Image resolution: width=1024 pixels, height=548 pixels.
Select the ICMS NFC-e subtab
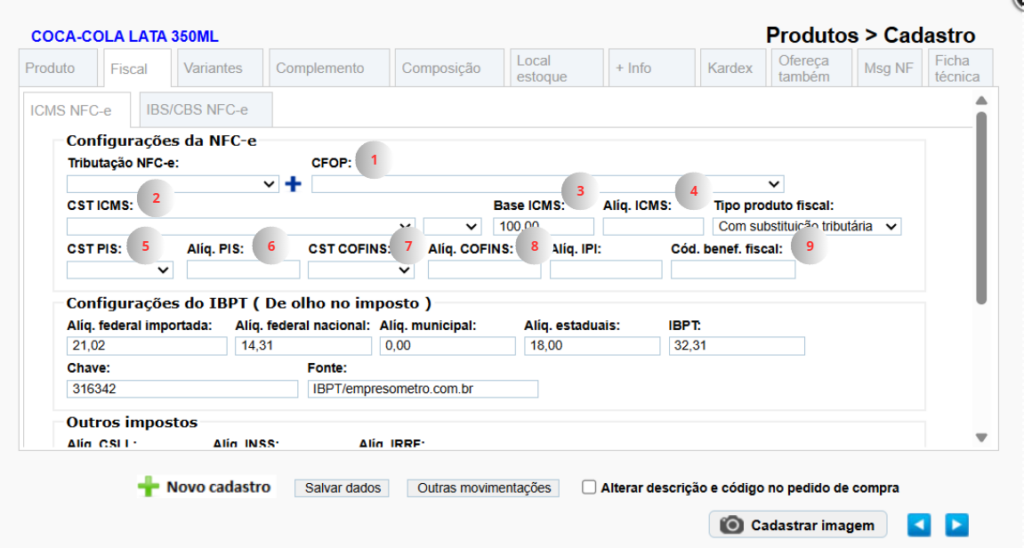click(x=76, y=110)
